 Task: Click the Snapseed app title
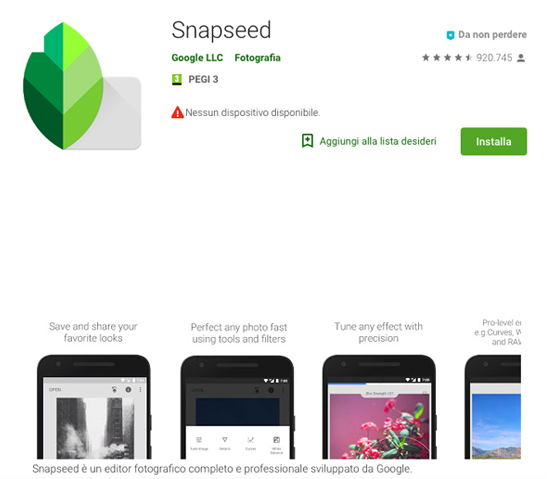[x=221, y=31]
